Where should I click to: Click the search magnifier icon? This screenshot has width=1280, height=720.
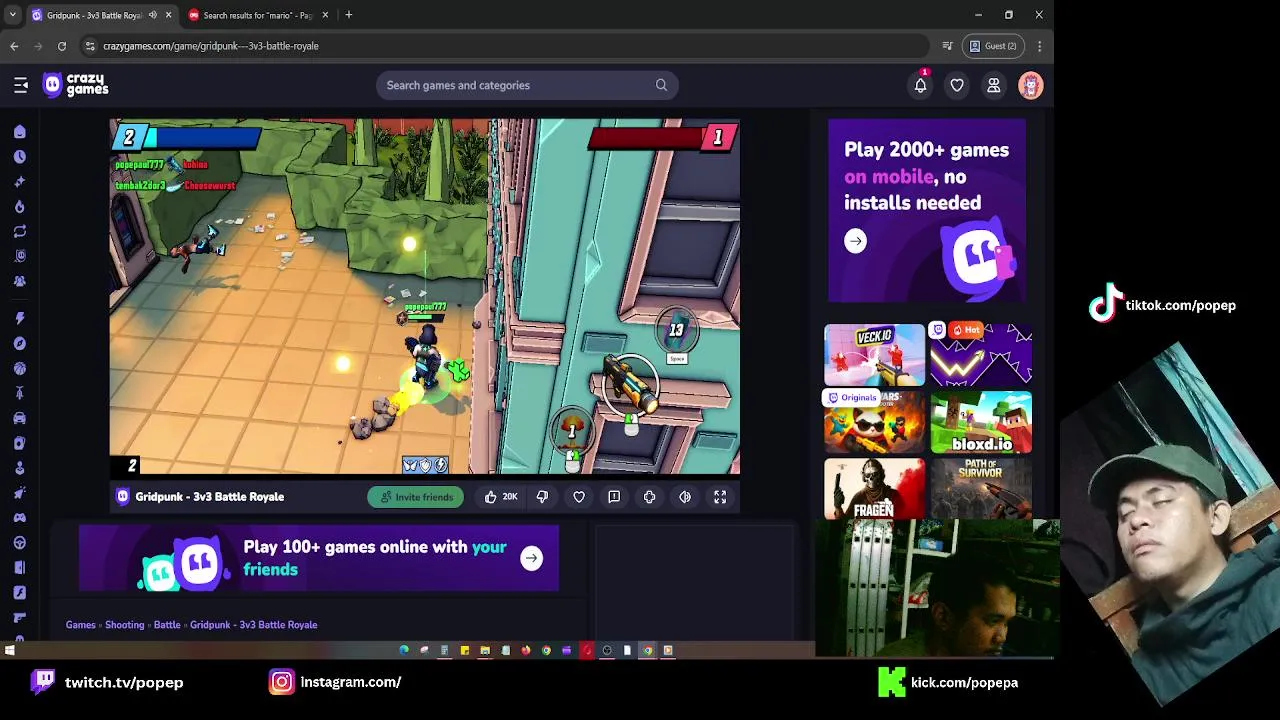click(661, 85)
